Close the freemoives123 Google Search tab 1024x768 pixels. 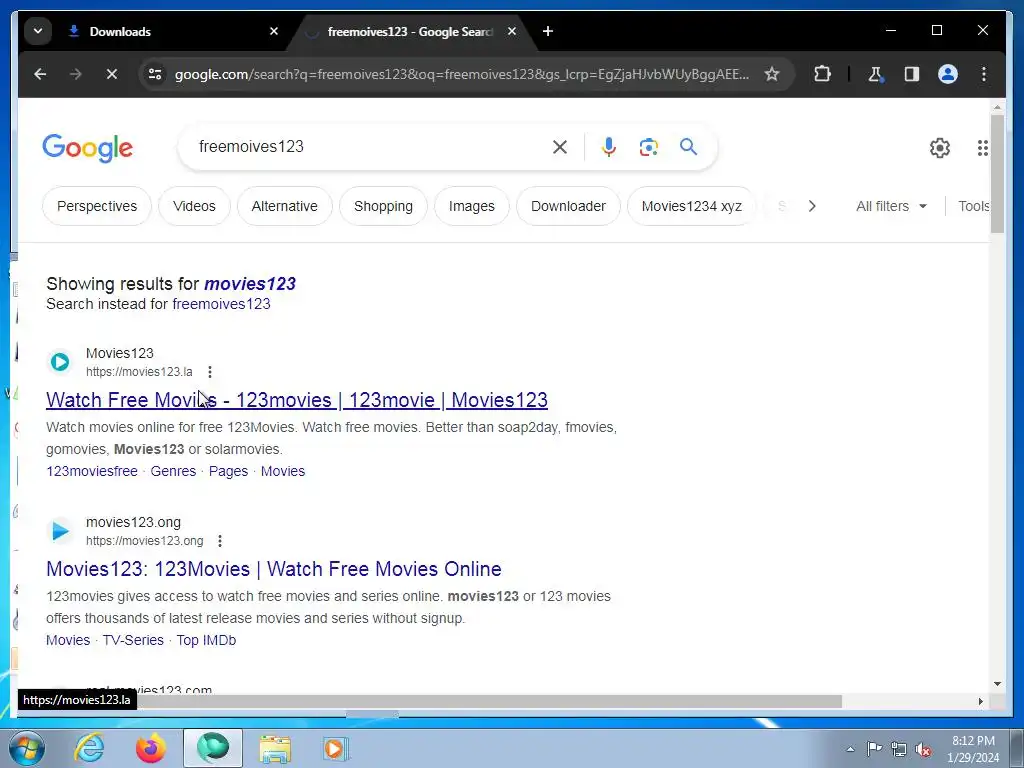512,31
